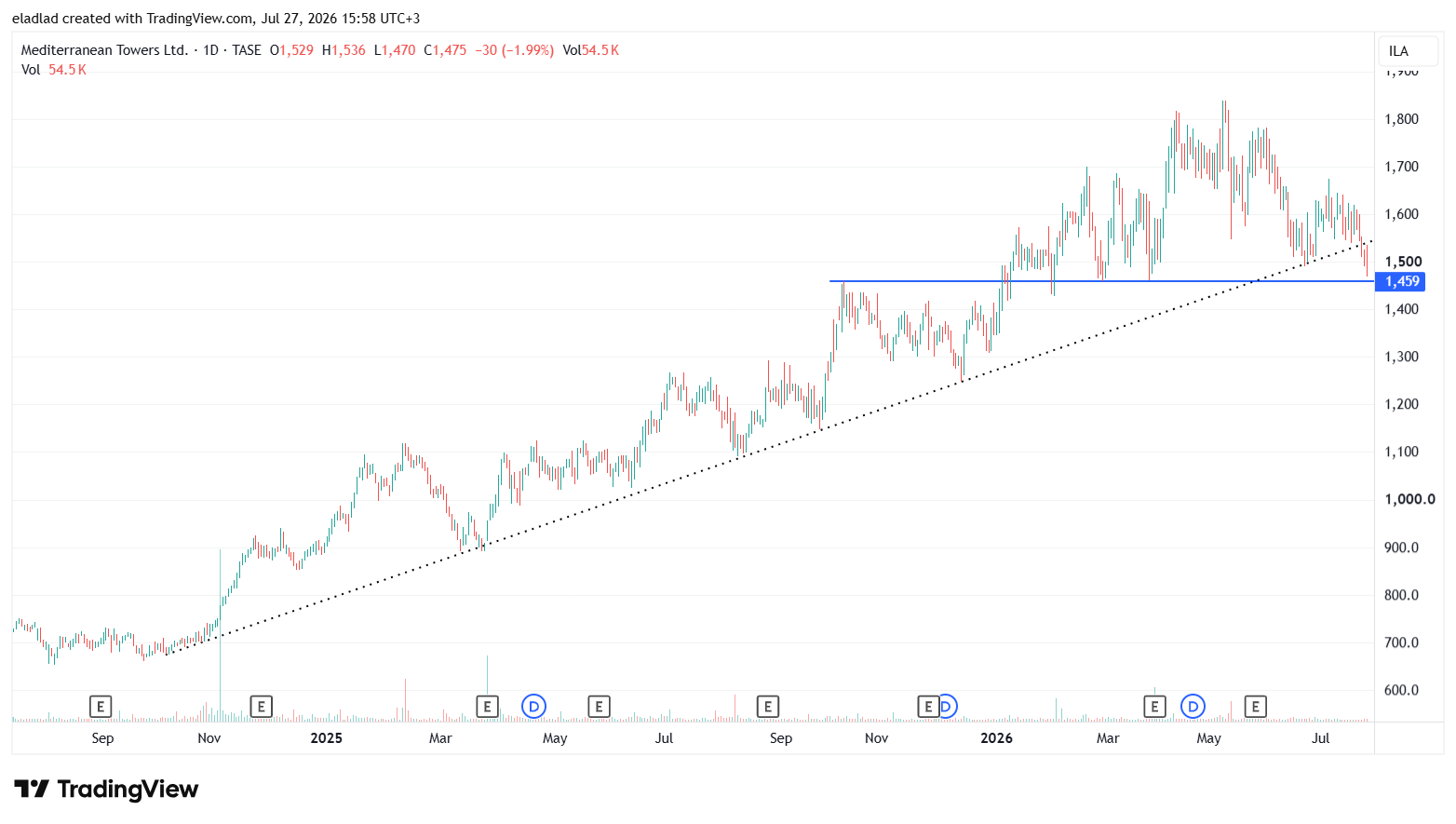Click the 2026 year label on time axis
This screenshot has height=824, width=1456.
[x=996, y=738]
